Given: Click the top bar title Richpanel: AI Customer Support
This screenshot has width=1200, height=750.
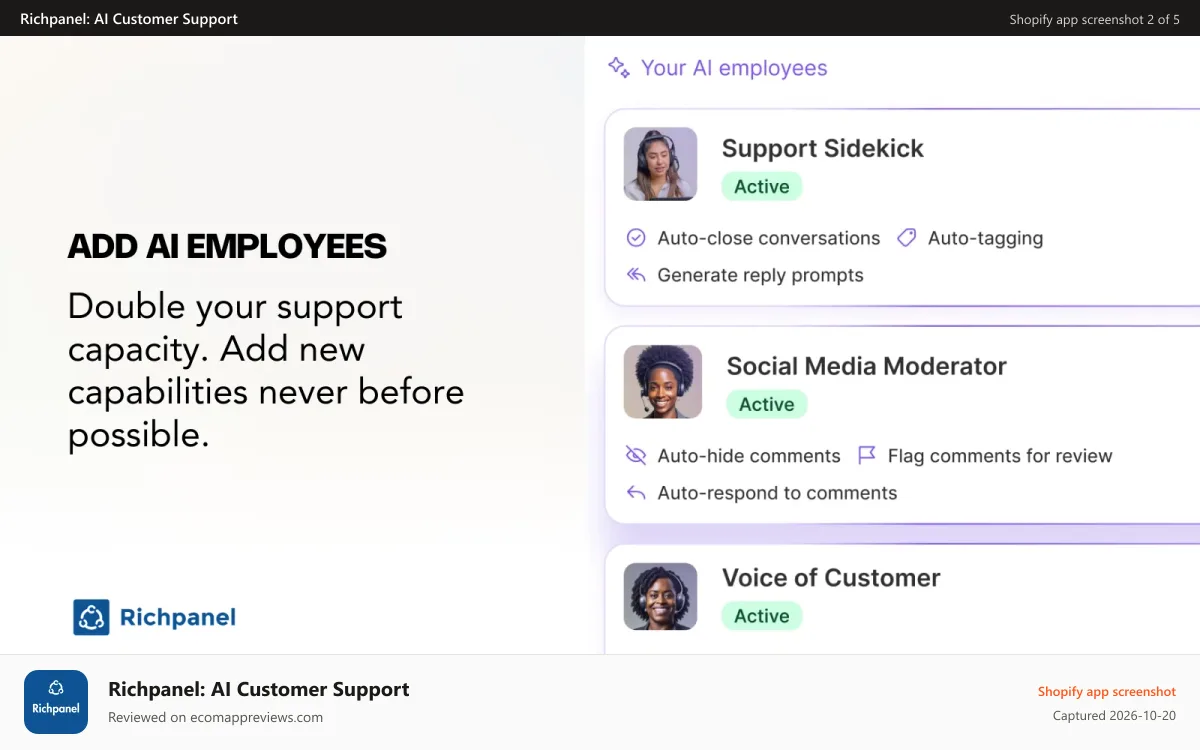Looking at the screenshot, I should pyautogui.click(x=129, y=19).
